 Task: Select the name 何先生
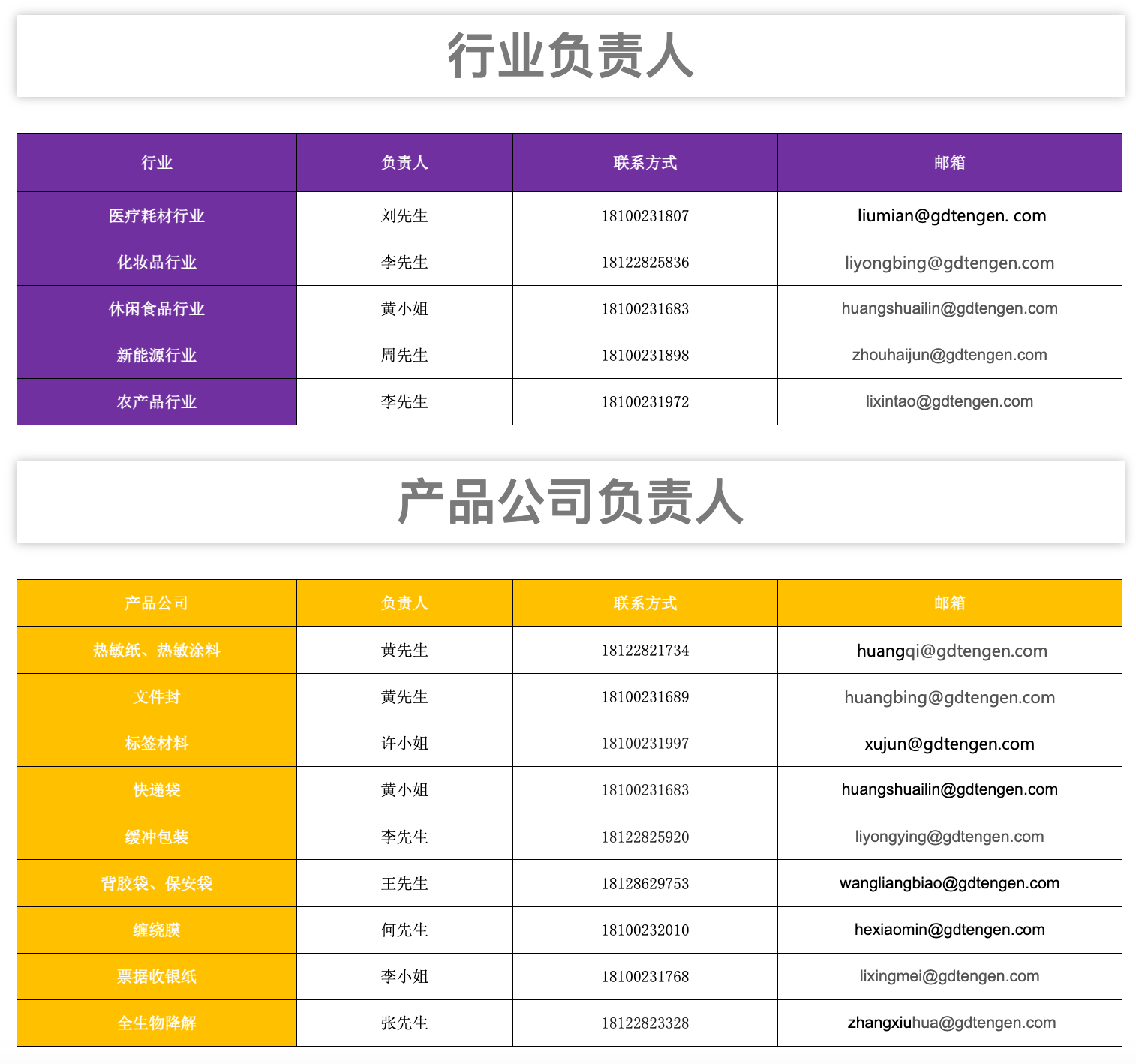[404, 930]
